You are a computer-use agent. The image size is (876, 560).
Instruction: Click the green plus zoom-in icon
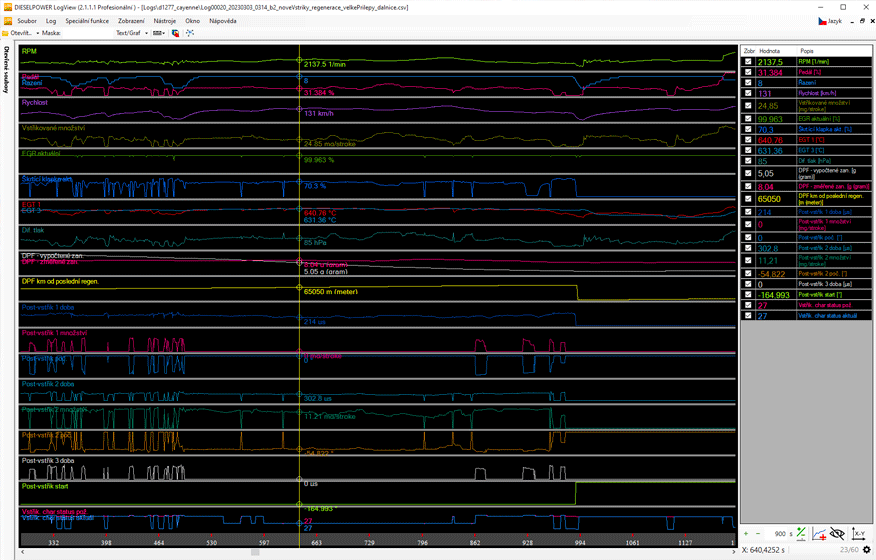(746, 534)
